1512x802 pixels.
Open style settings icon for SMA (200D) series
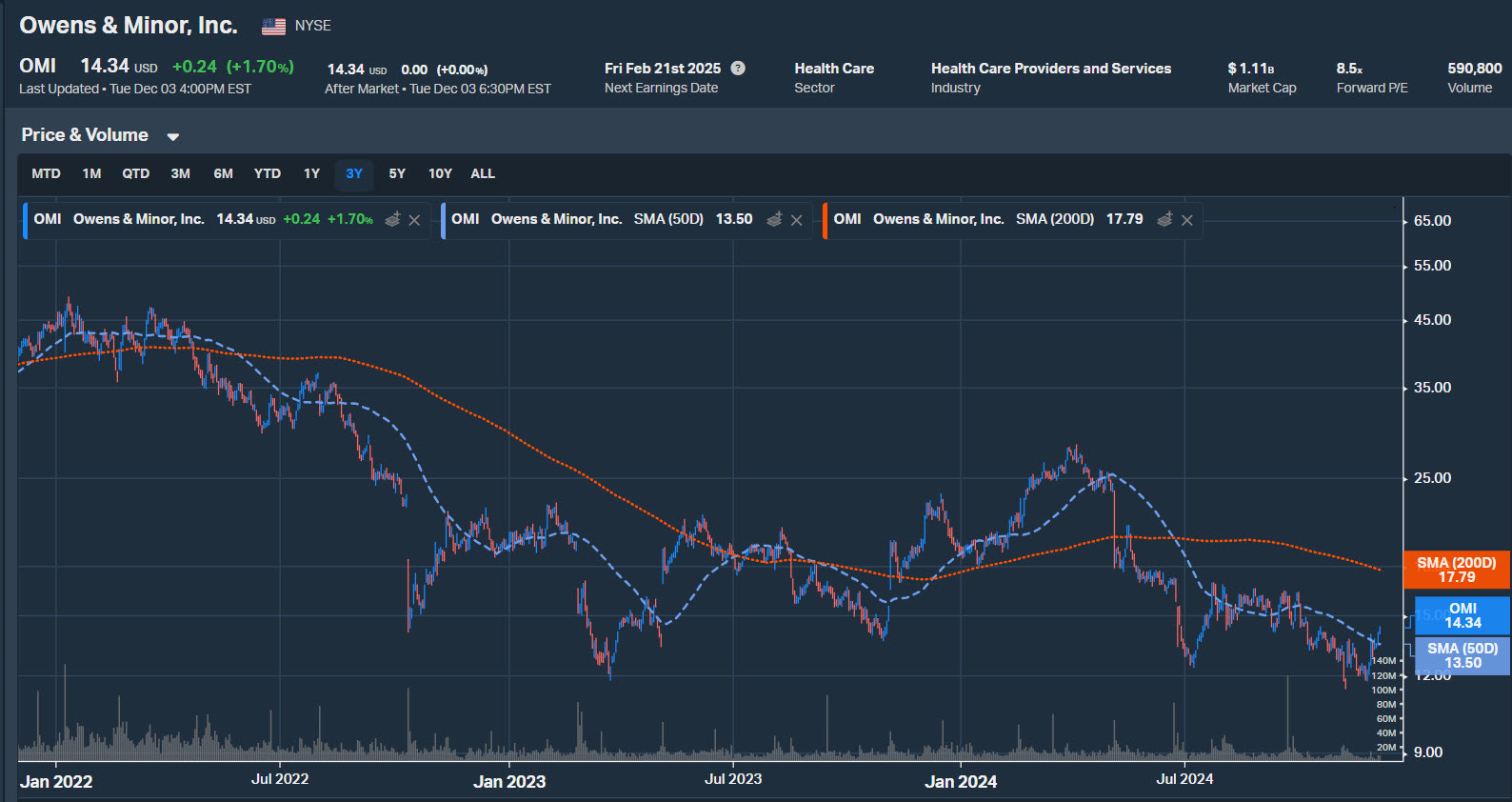[1164, 220]
